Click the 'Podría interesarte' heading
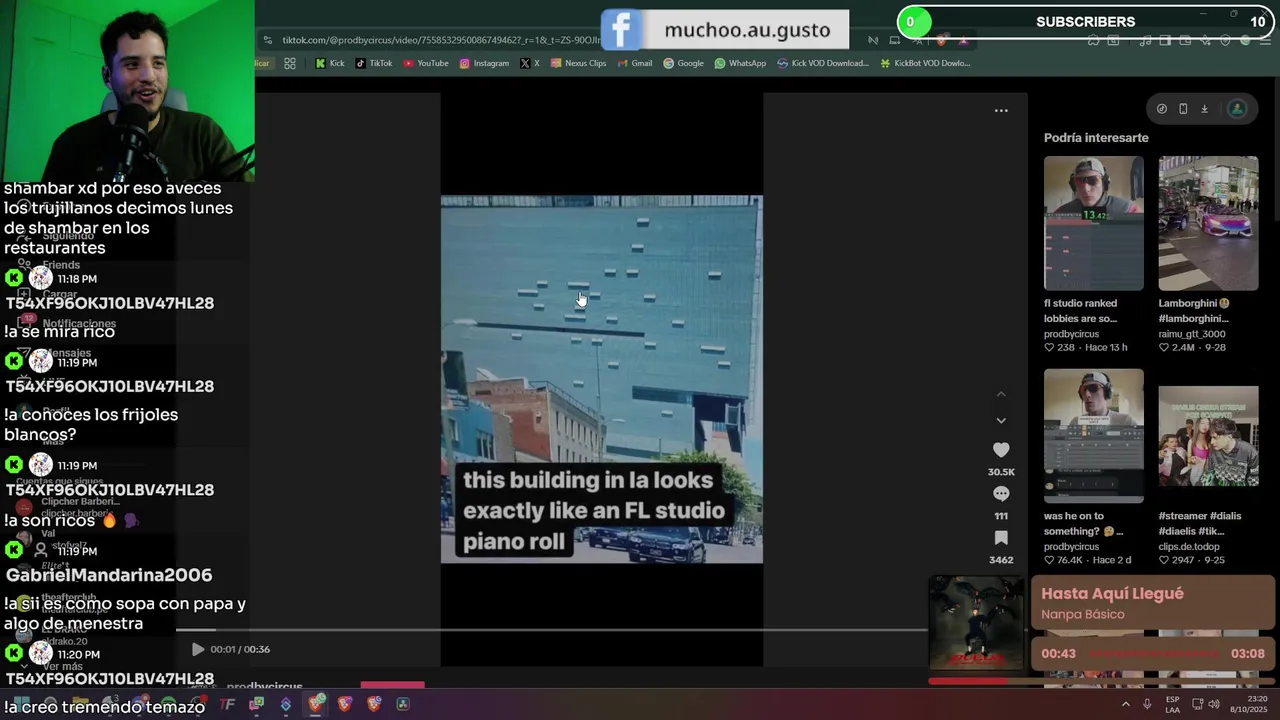Image resolution: width=1280 pixels, height=720 pixels. pos(1096,138)
